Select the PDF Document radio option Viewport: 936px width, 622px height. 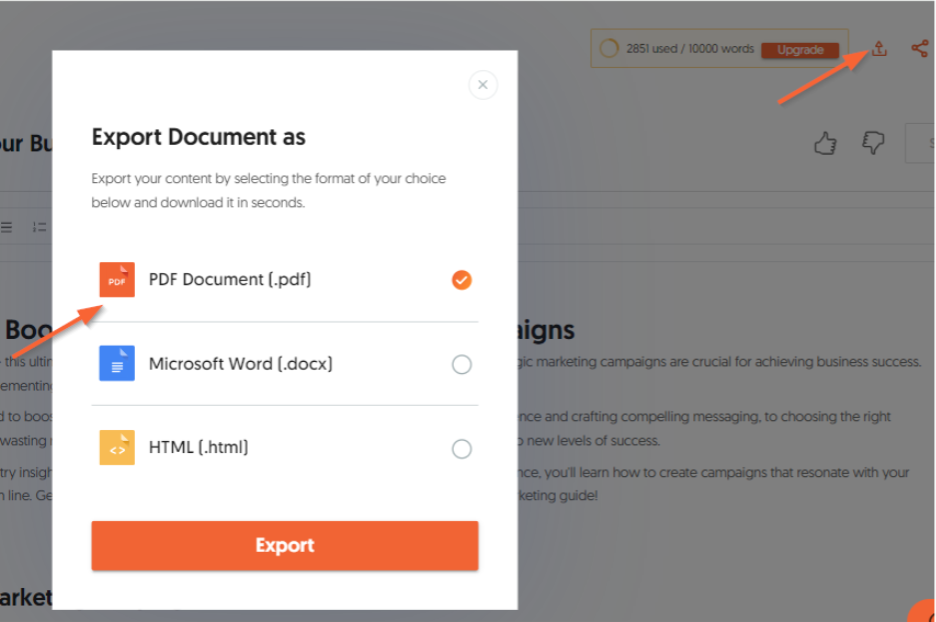pyautogui.click(x=461, y=279)
